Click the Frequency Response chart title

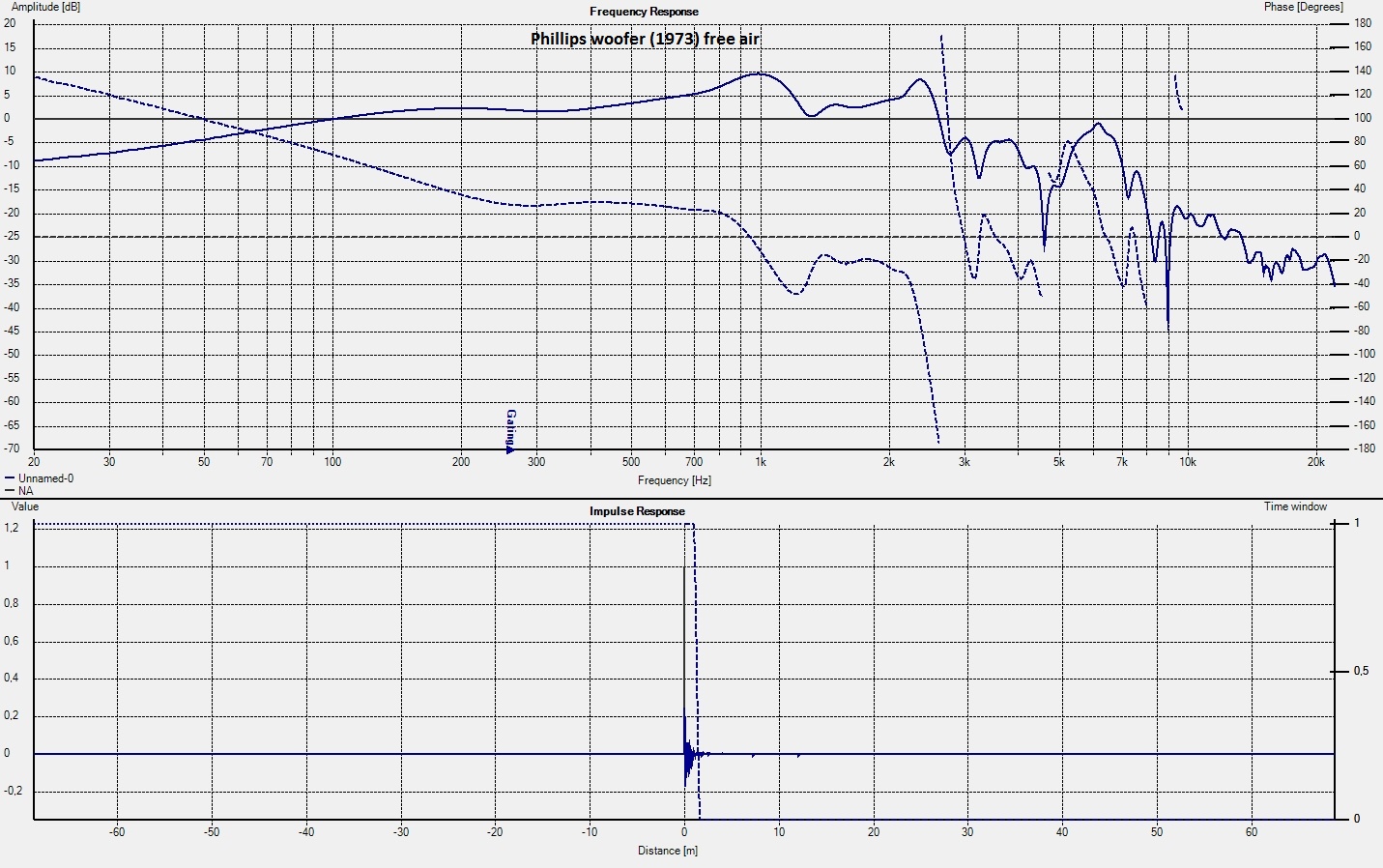[x=644, y=12]
